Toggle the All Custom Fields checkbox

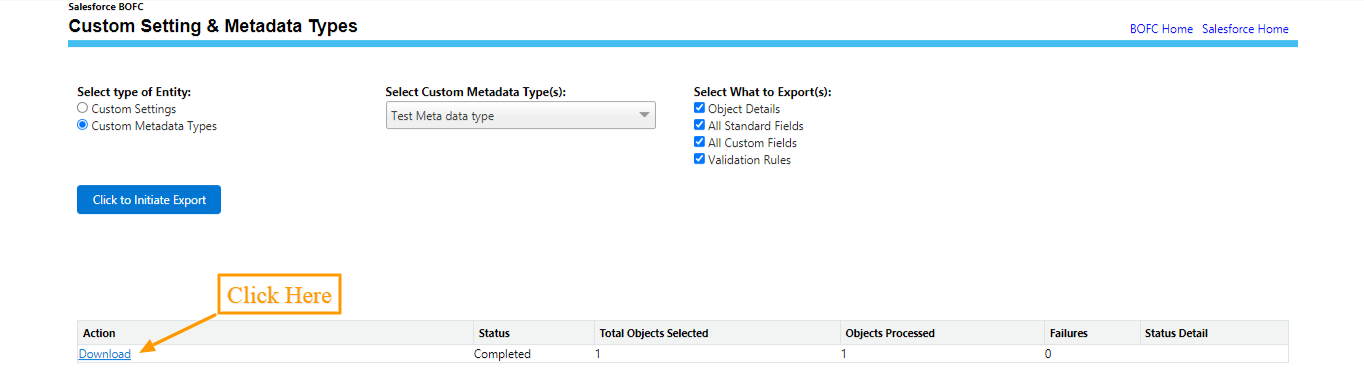click(x=700, y=142)
